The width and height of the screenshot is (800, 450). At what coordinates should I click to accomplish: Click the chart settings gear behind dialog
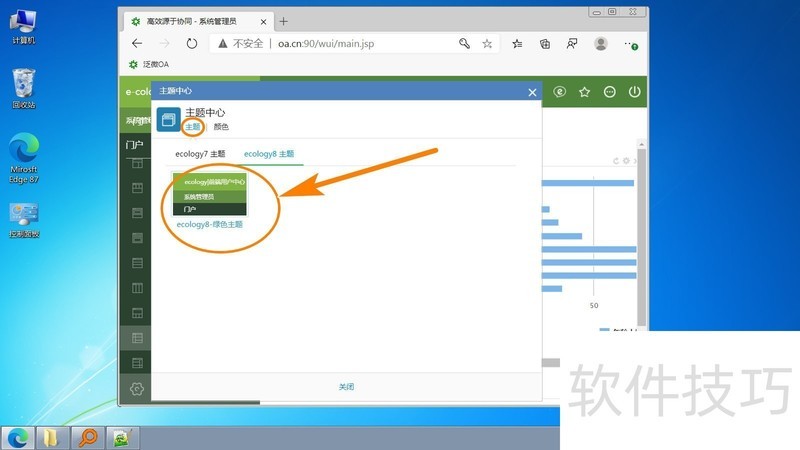(626, 161)
